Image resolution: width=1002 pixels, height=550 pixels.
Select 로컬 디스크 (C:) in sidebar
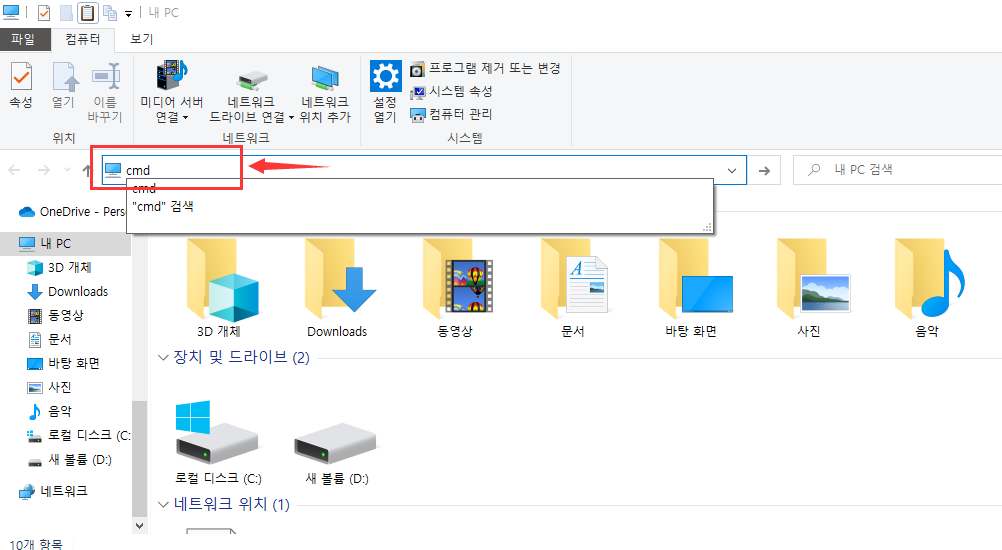[x=78, y=435]
